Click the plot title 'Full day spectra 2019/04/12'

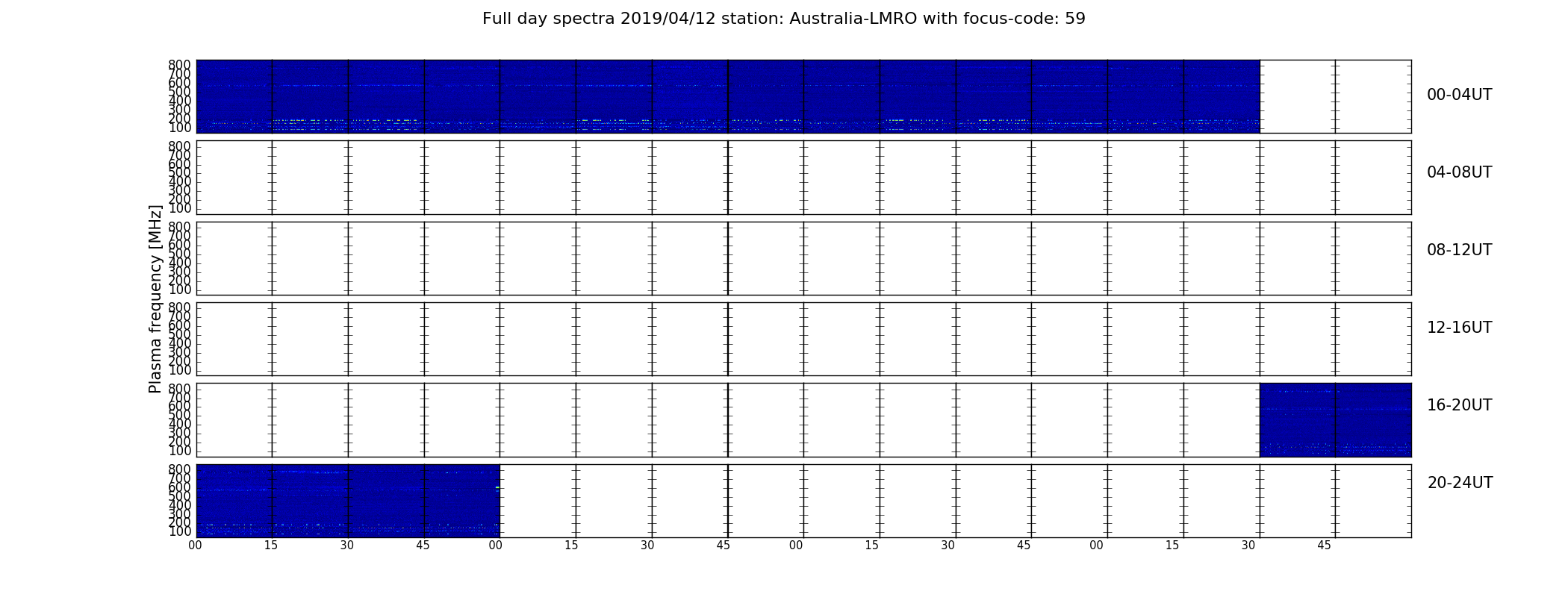[x=600, y=19]
